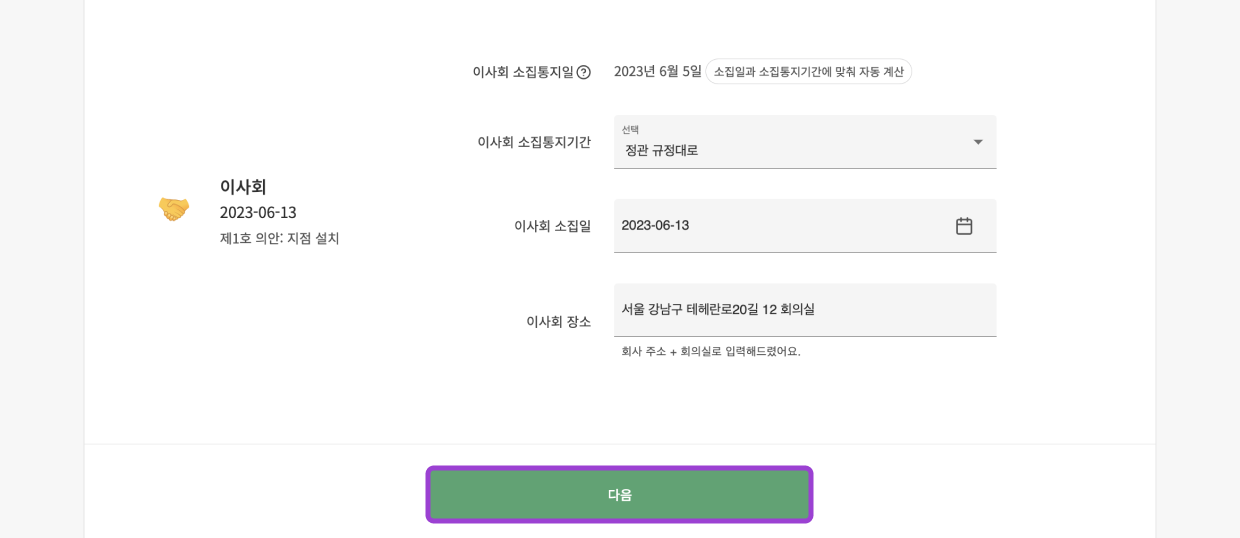Click the 이사회 장소 label
Viewport: 1240px width, 538px height.
pos(558,321)
